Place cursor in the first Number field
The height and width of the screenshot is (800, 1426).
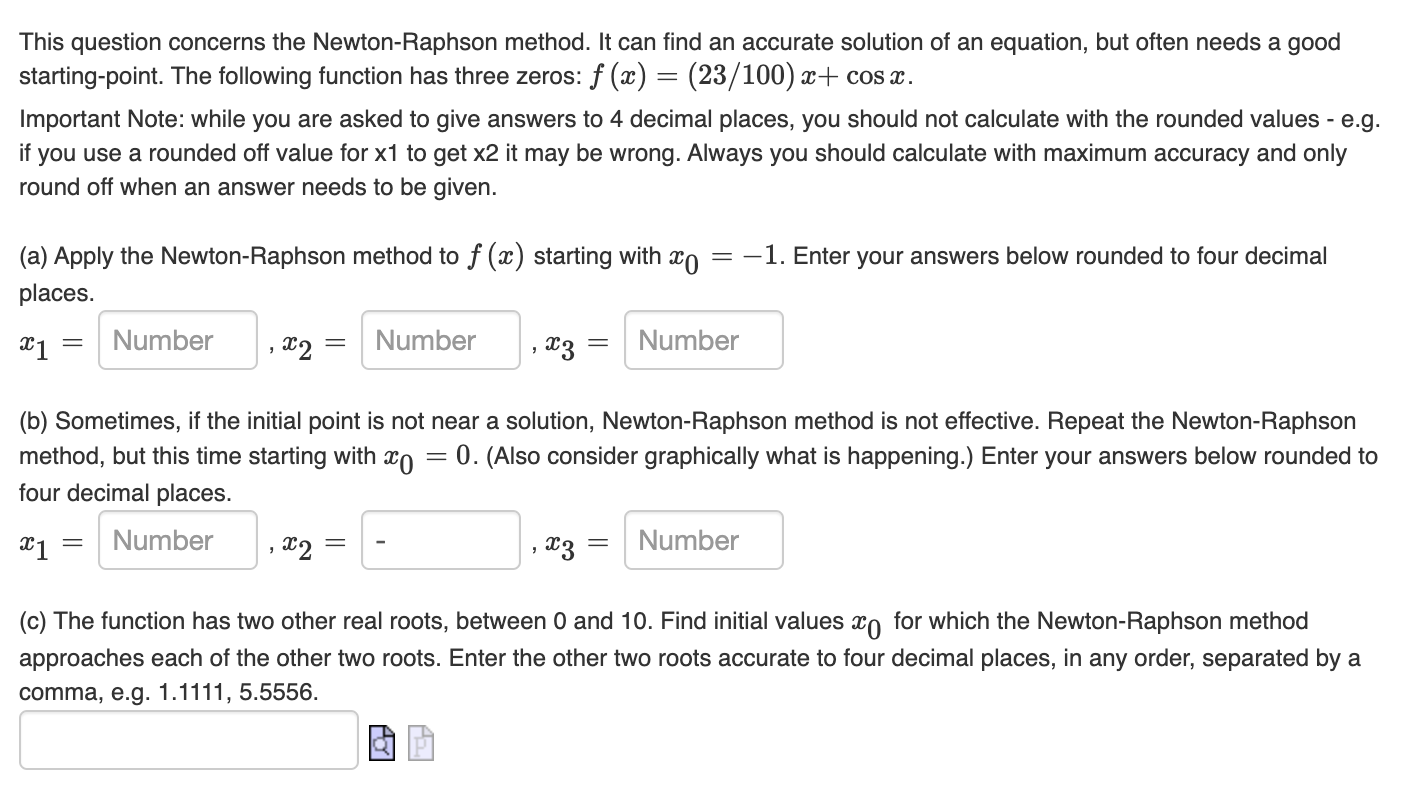tap(177, 341)
